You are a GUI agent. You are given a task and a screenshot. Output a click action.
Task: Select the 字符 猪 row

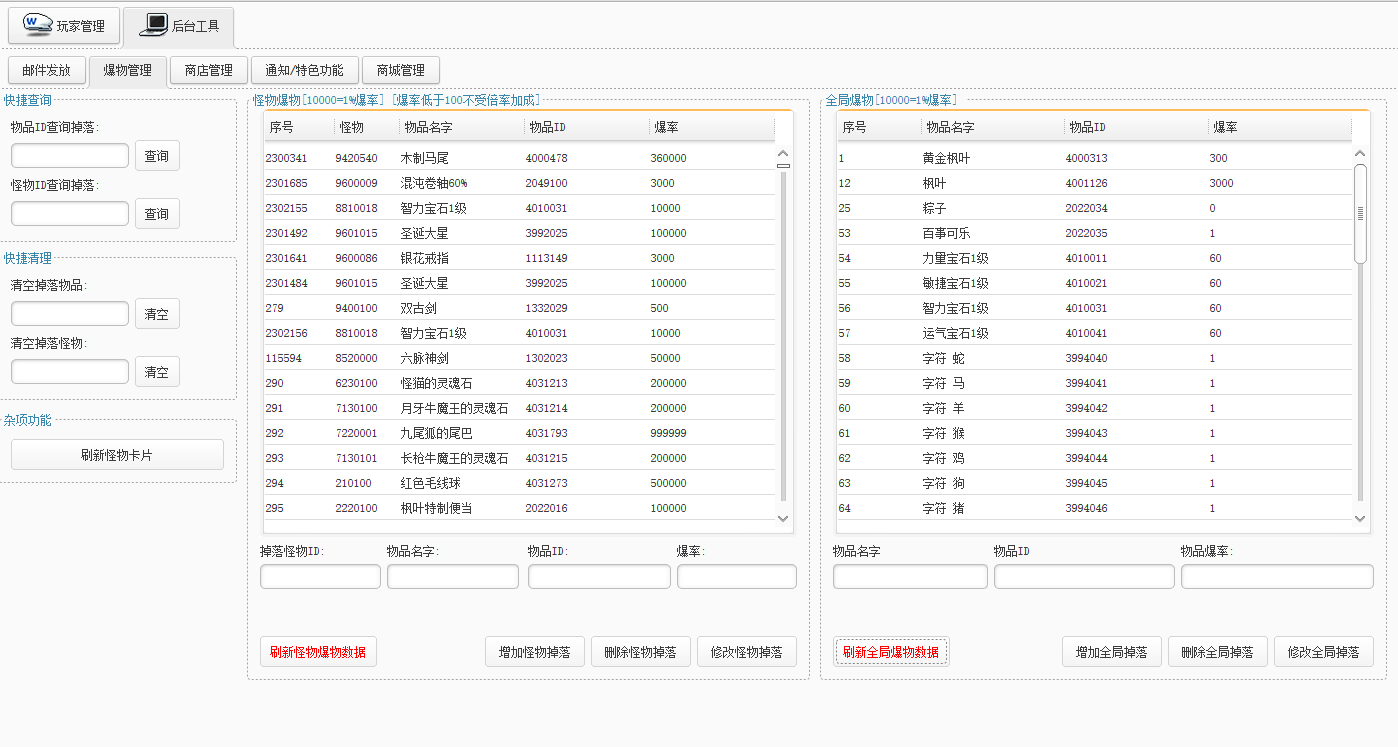pyautogui.click(x=1094, y=508)
